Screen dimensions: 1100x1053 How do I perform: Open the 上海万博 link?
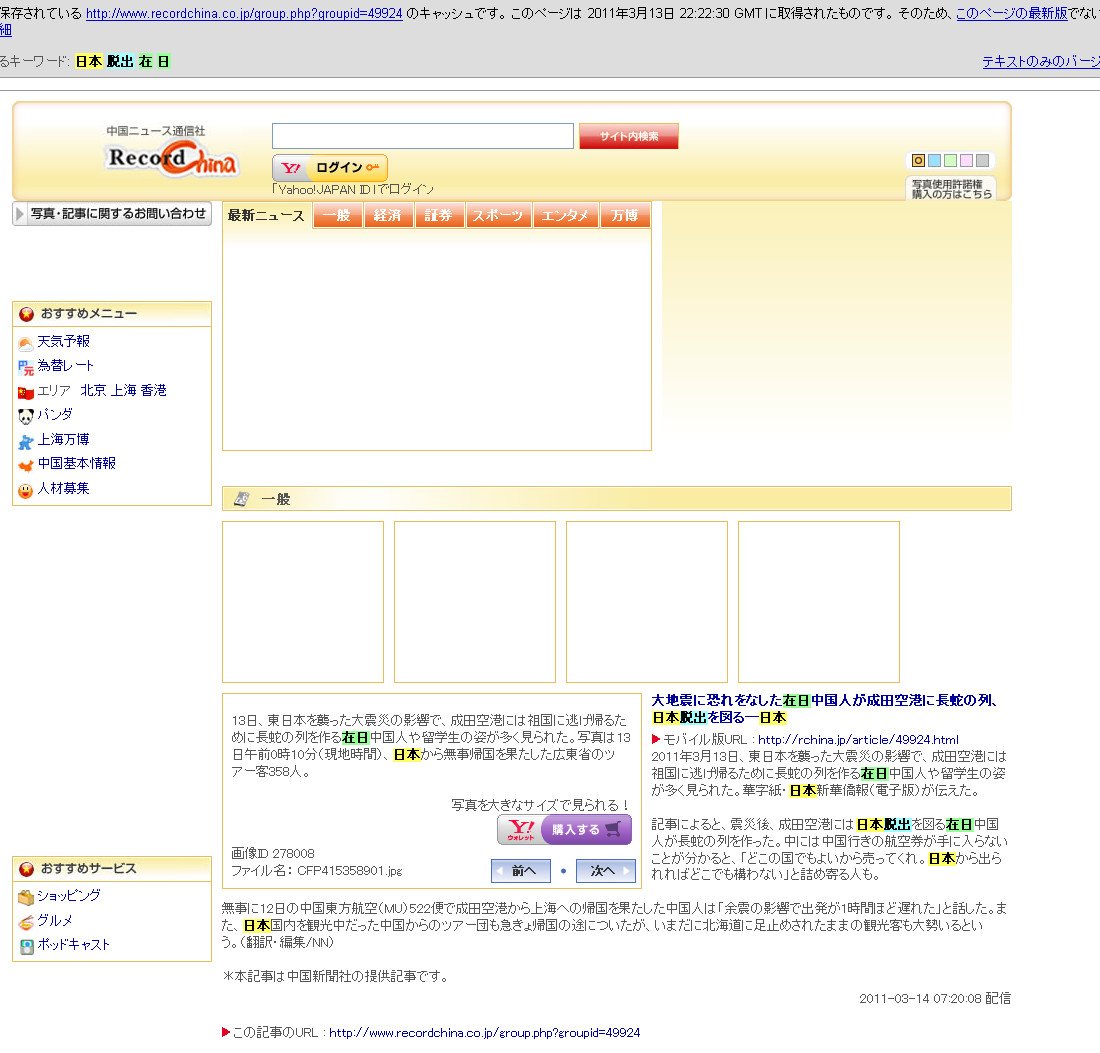(64, 439)
